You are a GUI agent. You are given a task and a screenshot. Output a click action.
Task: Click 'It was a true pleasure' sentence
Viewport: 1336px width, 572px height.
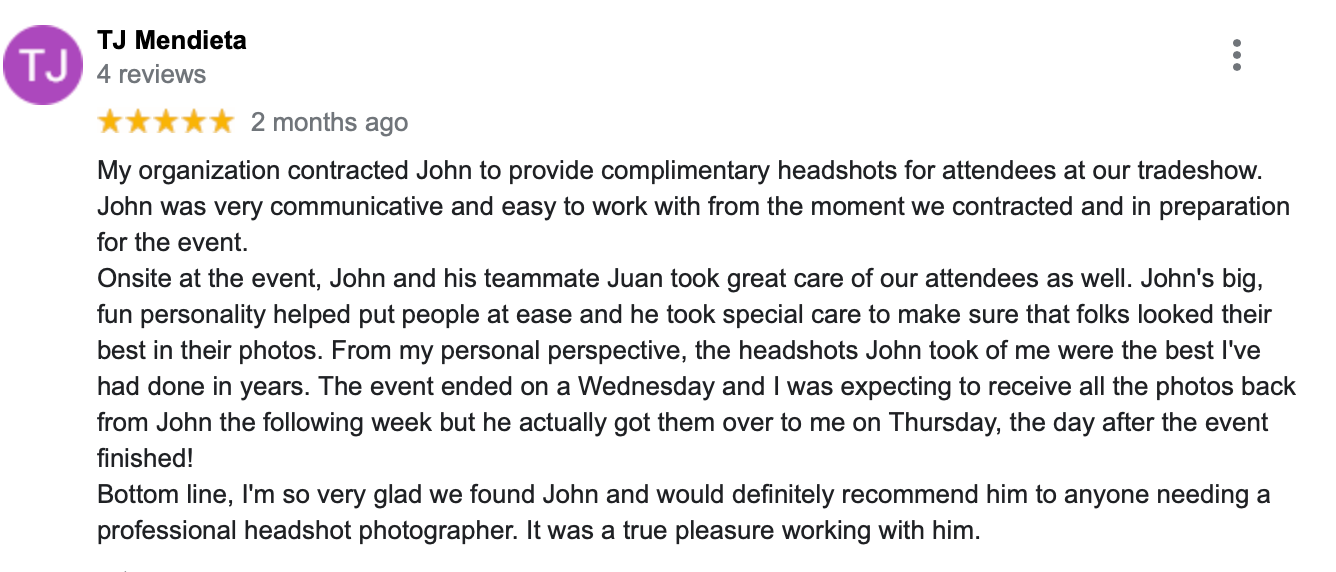tap(753, 530)
